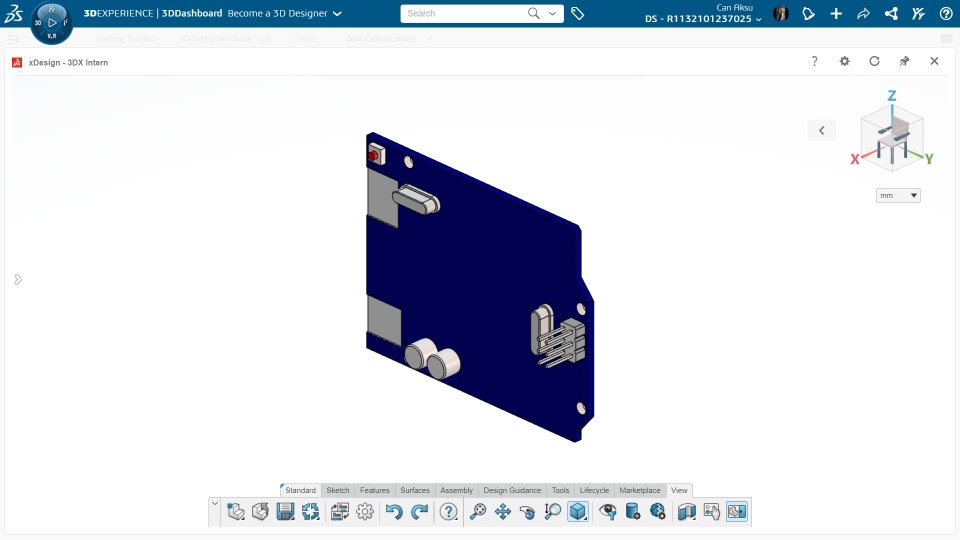Open the Design Guidance tab
Screen dimensions: 960x540
[x=512, y=490]
